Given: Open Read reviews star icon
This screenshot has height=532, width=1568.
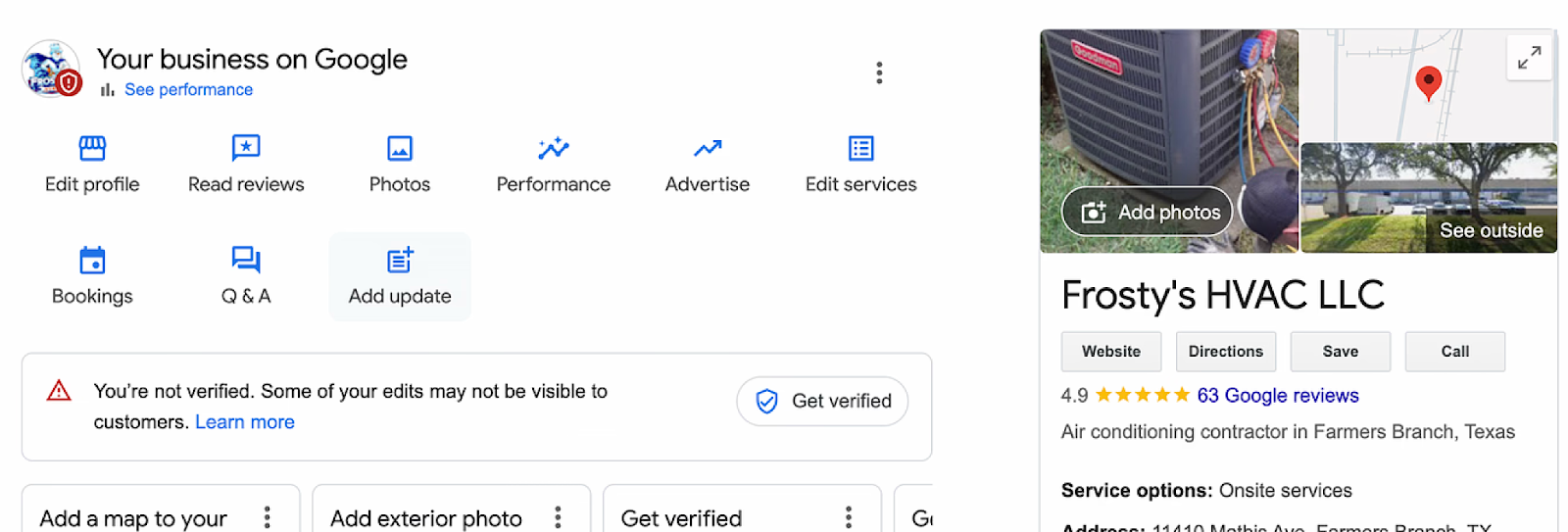Looking at the screenshot, I should click(246, 148).
